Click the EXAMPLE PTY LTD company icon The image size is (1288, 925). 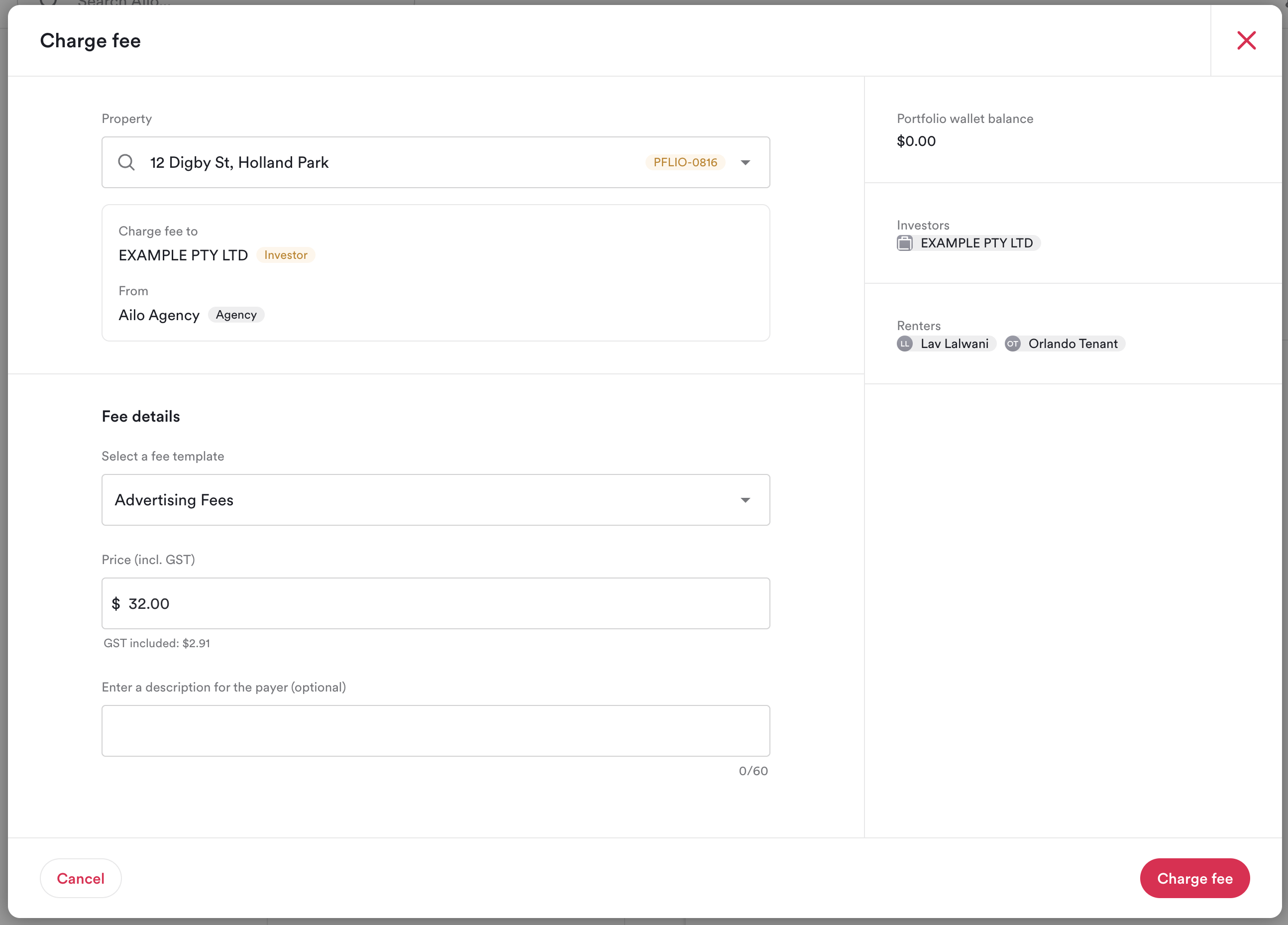[905, 243]
